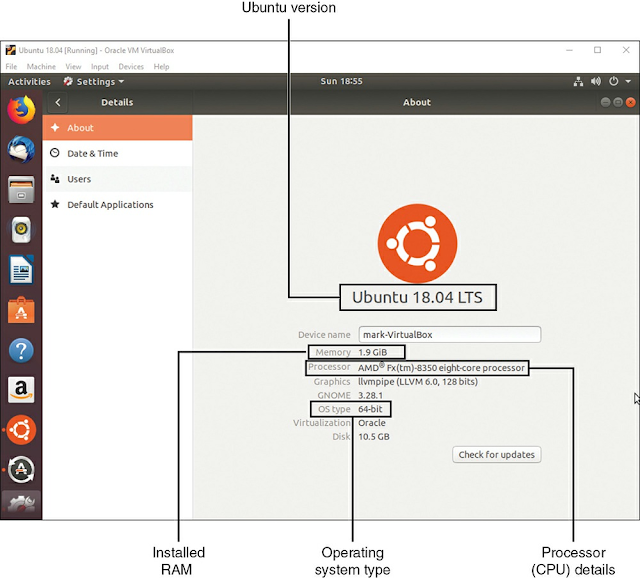Click the OS type value 64-bit
Image resolution: width=640 pixels, height=578 pixels.
(370, 409)
